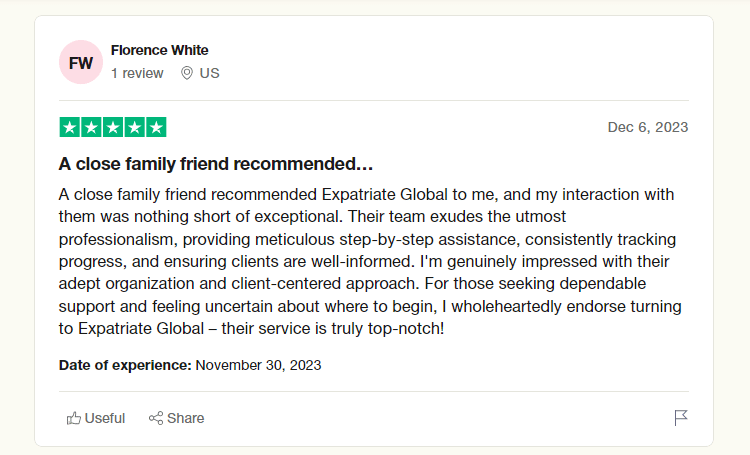The width and height of the screenshot is (750, 455).
Task: Mark the review as Useful
Action: click(105, 418)
